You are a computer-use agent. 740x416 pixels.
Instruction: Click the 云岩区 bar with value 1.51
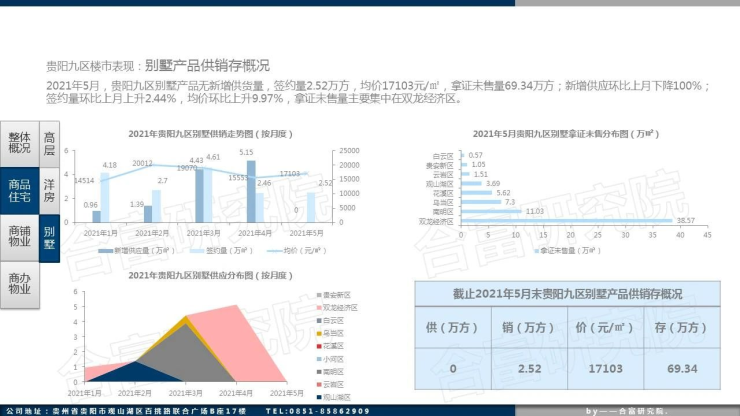(465, 174)
